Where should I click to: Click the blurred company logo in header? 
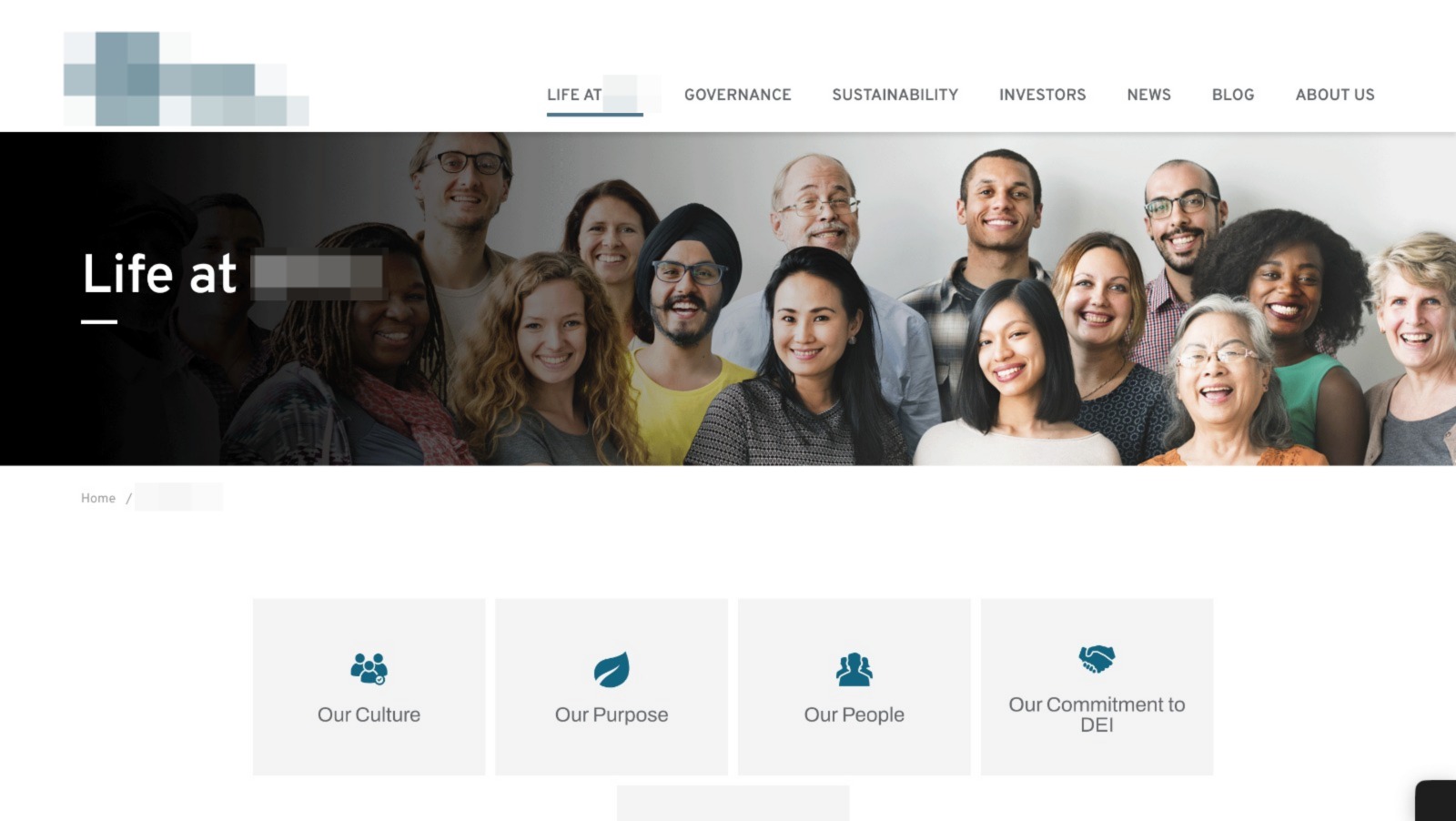187,78
